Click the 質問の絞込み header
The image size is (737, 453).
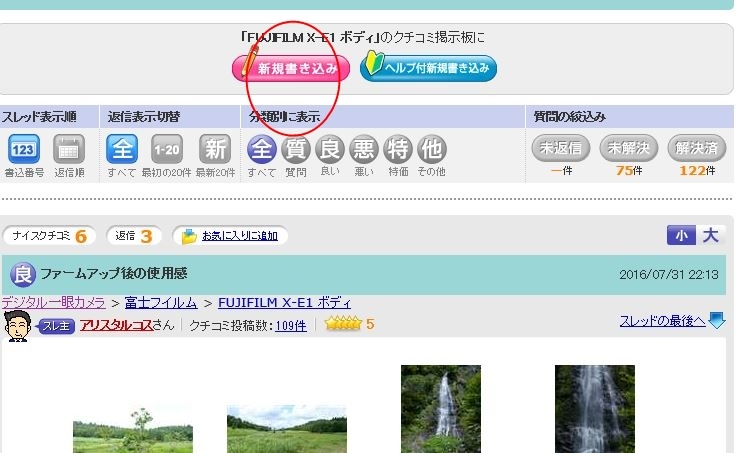click(570, 117)
